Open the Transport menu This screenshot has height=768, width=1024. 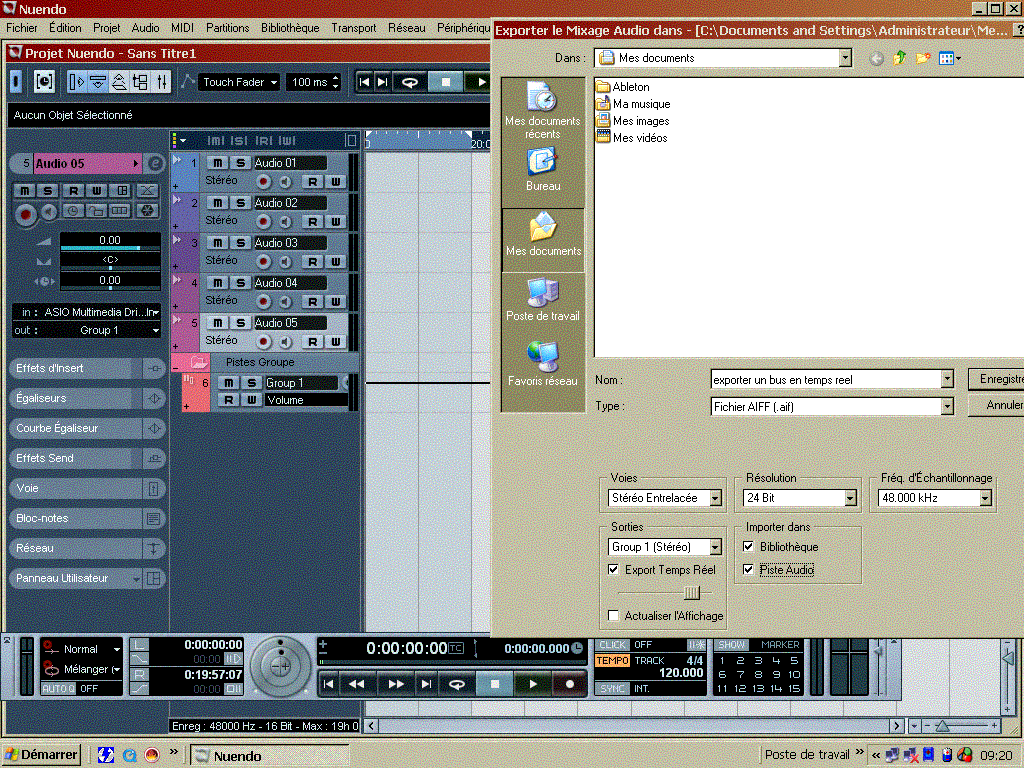pyautogui.click(x=354, y=28)
